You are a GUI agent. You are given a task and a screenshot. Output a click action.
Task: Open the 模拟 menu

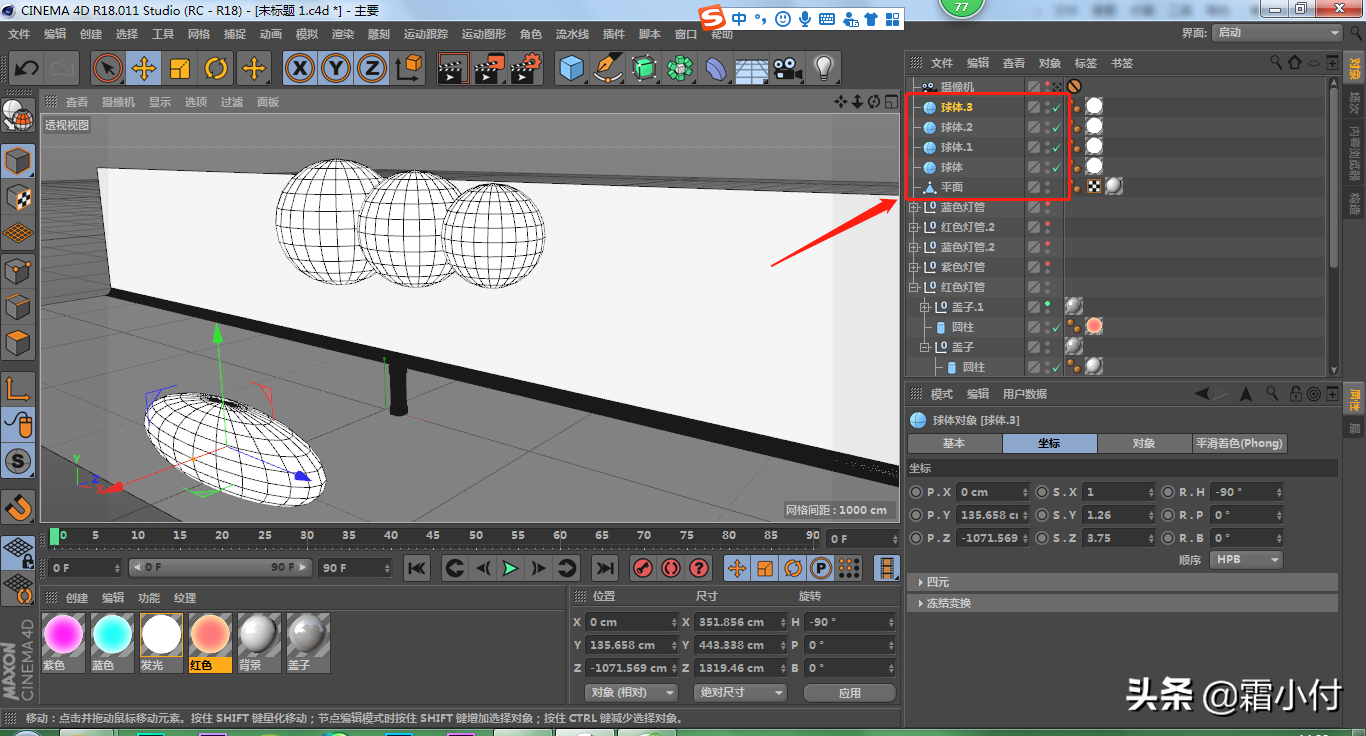click(307, 34)
